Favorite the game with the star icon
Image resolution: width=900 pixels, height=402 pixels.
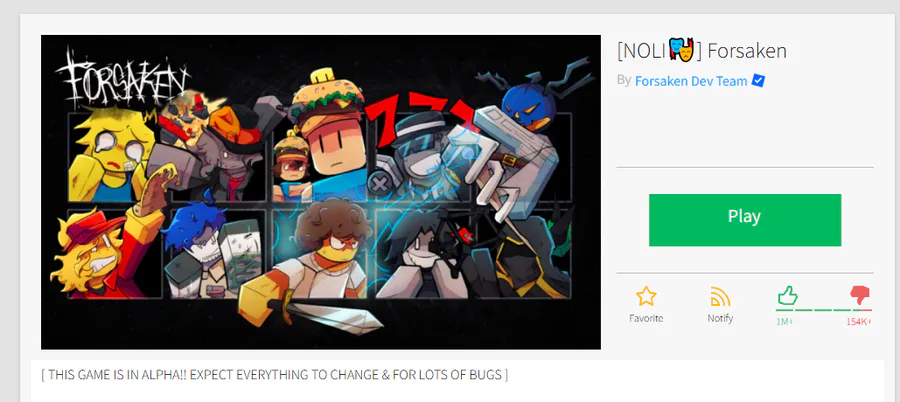point(646,296)
